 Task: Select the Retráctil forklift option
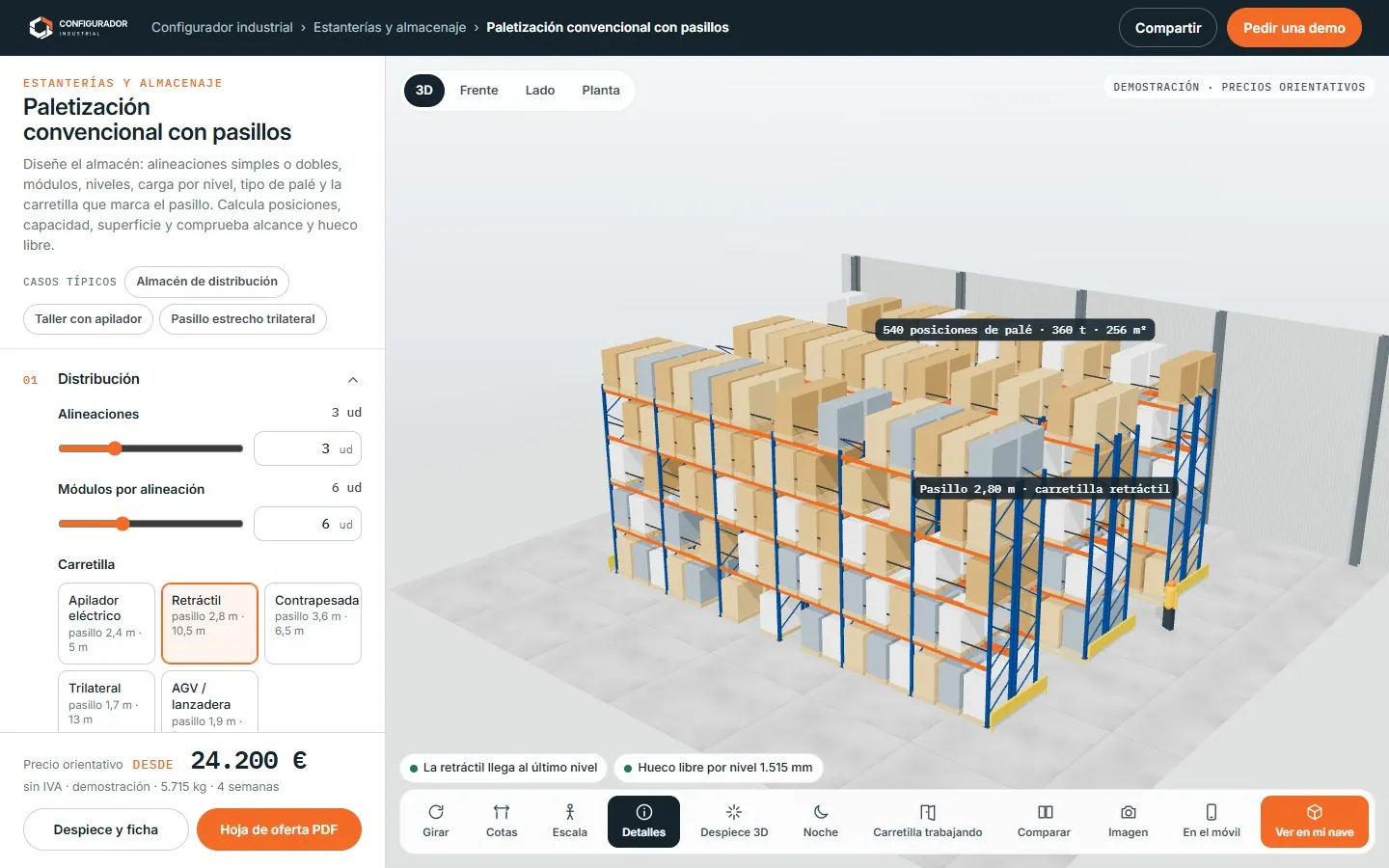209,623
